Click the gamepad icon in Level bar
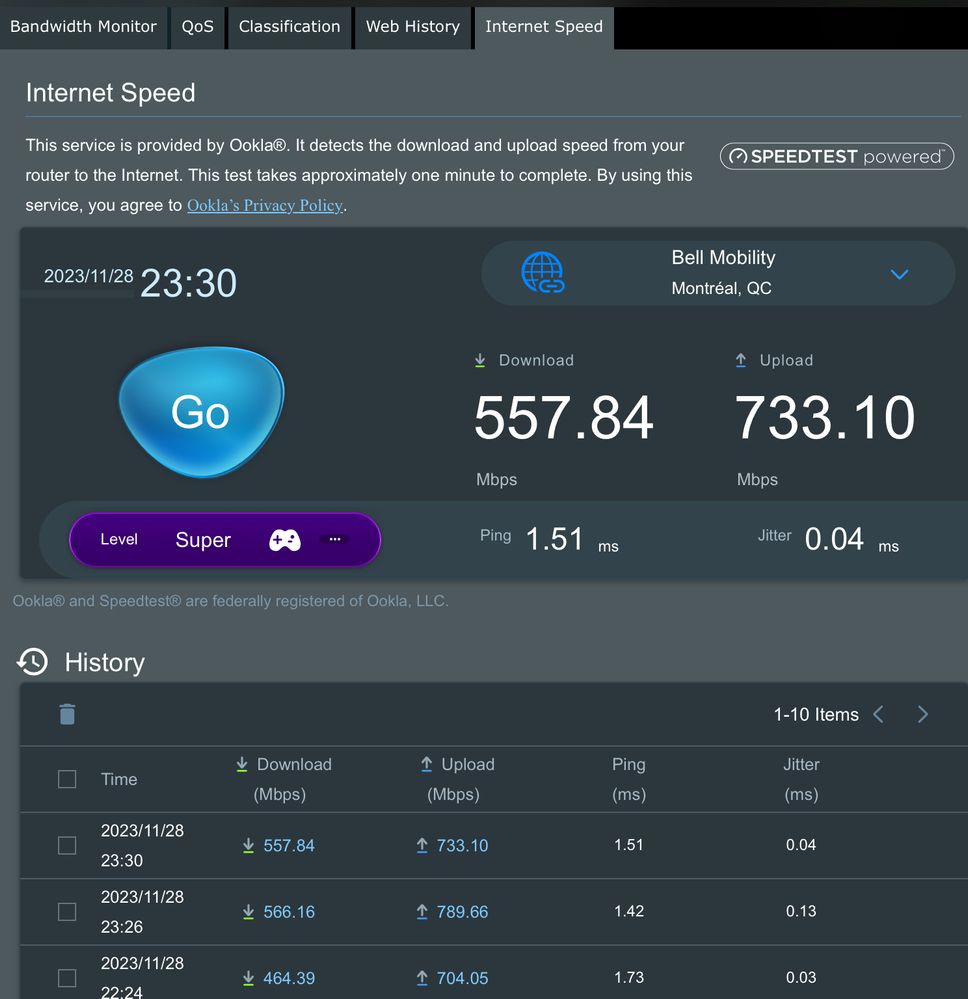The height and width of the screenshot is (999, 968). coord(284,540)
